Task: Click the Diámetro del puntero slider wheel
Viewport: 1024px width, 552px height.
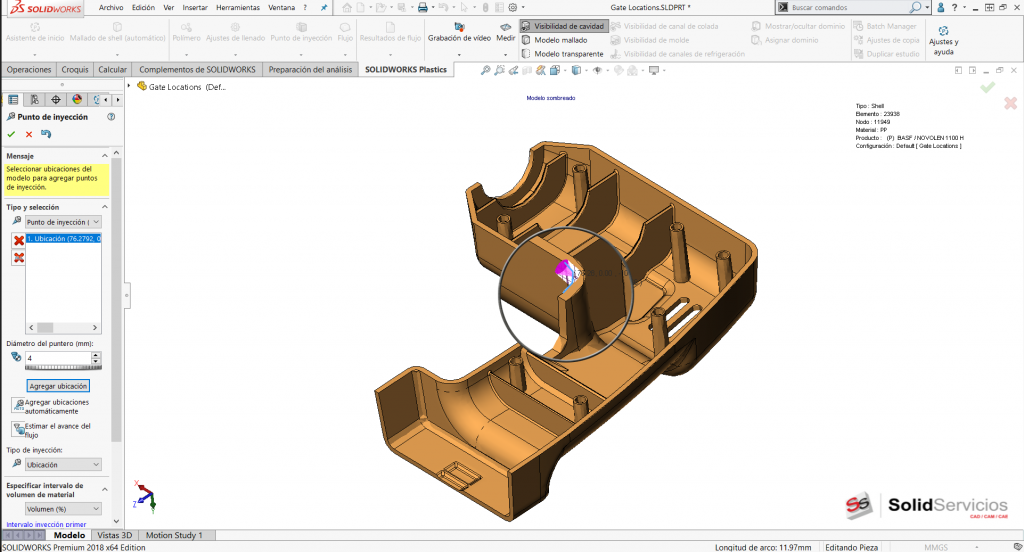Action: pos(63,368)
